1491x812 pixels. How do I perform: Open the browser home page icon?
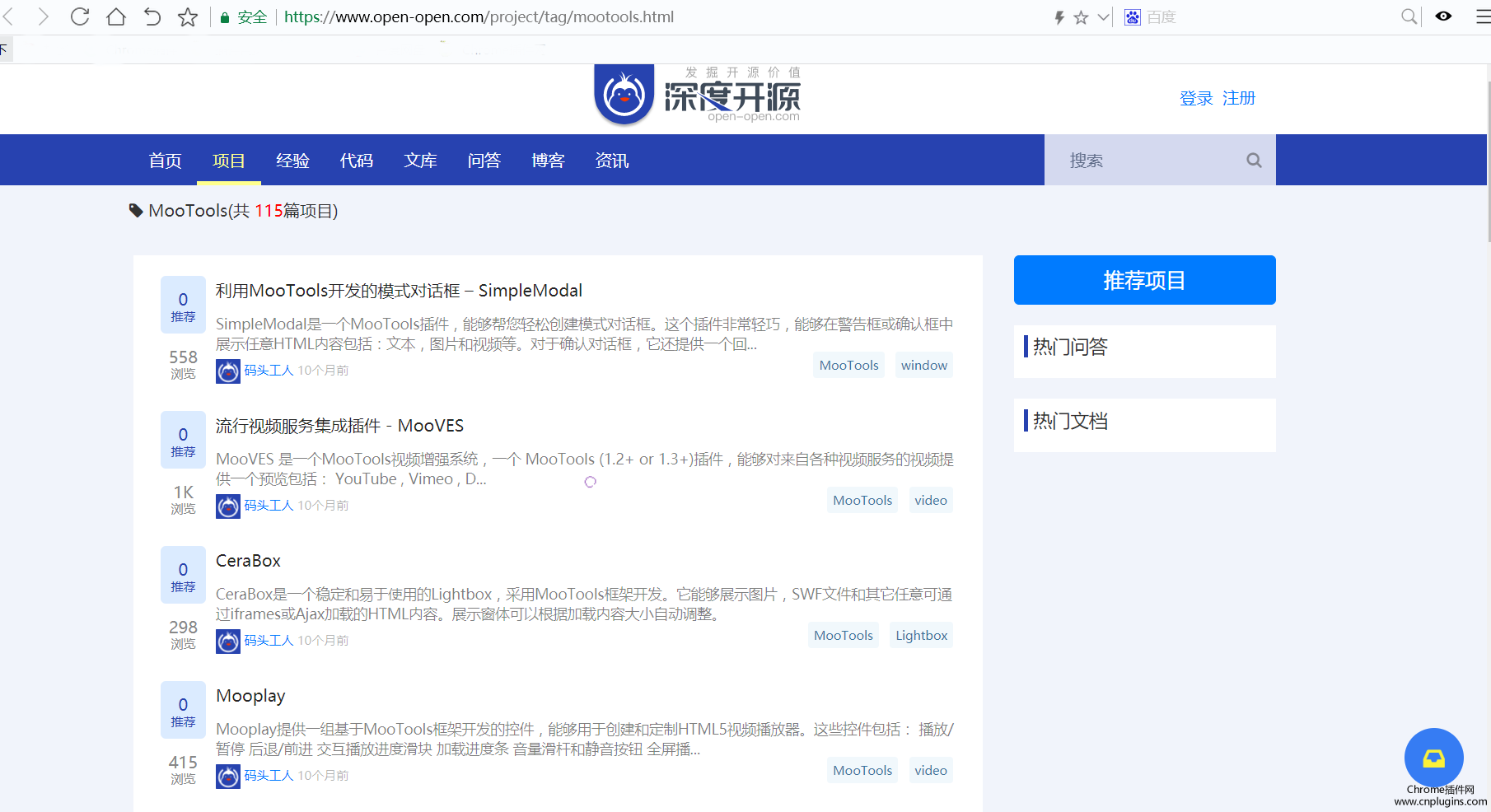[x=116, y=16]
